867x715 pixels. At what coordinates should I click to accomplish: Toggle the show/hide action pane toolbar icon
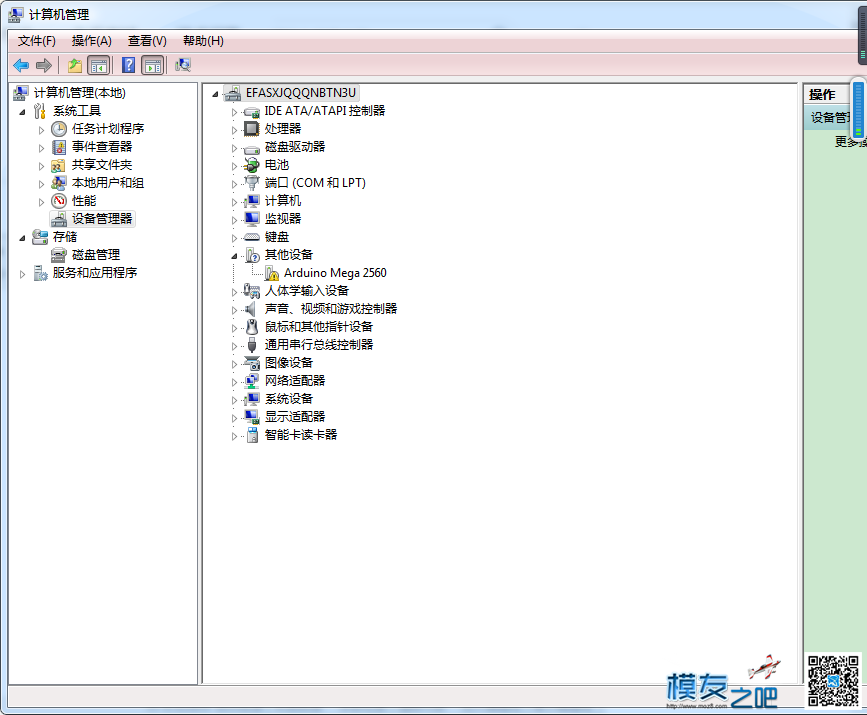(x=153, y=66)
